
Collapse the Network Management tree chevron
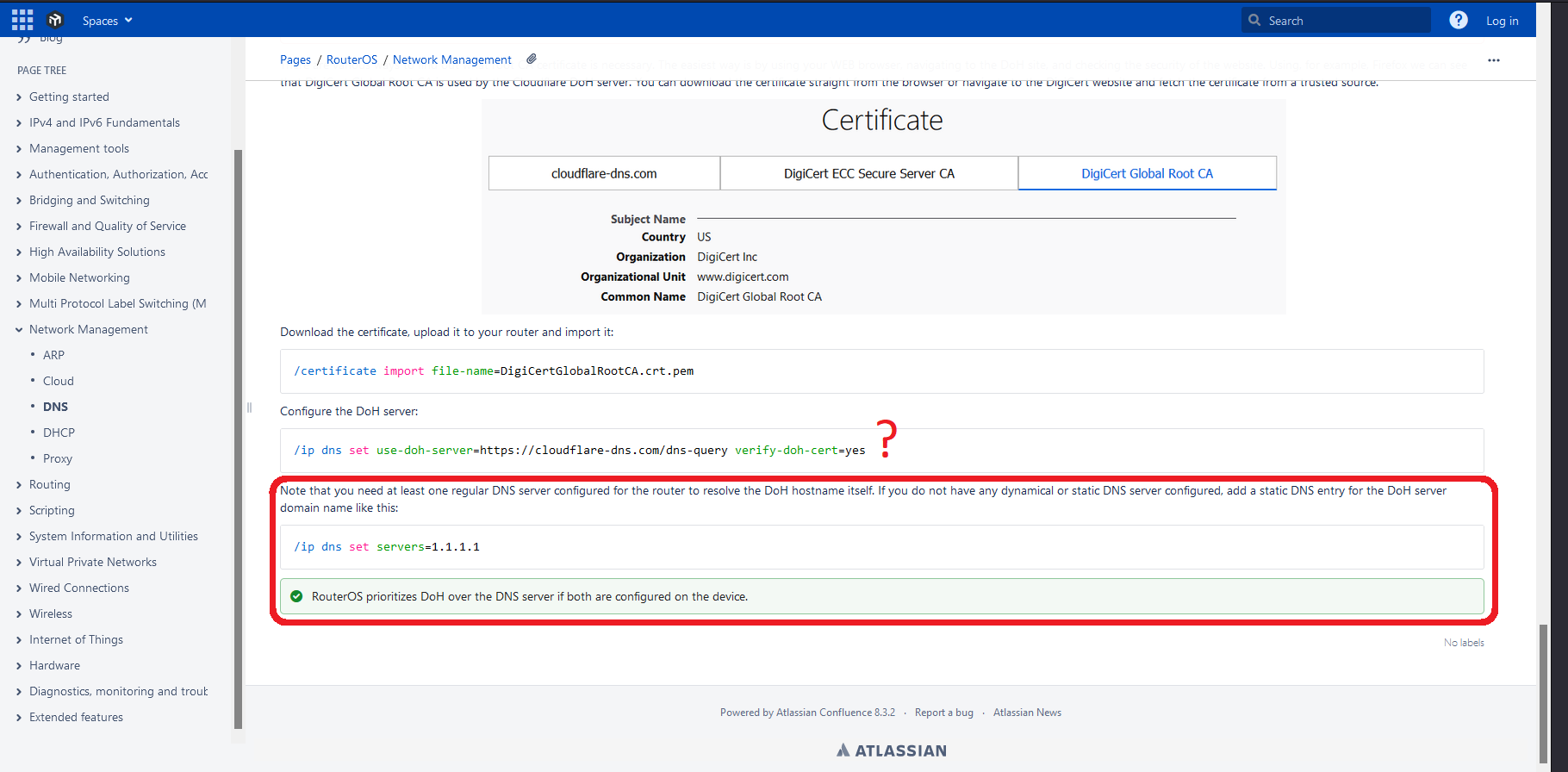pyautogui.click(x=19, y=330)
